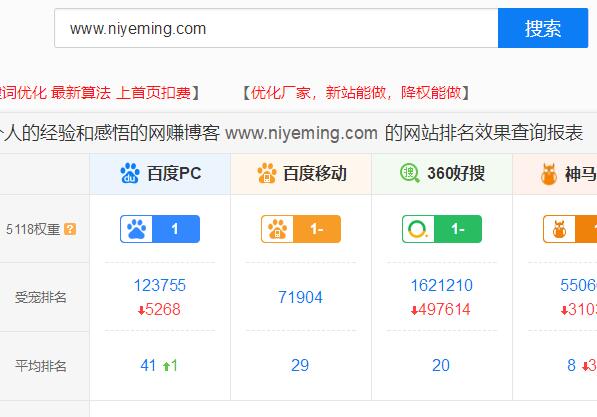Click the paw icon inside blue weight badge

[x=136, y=229]
